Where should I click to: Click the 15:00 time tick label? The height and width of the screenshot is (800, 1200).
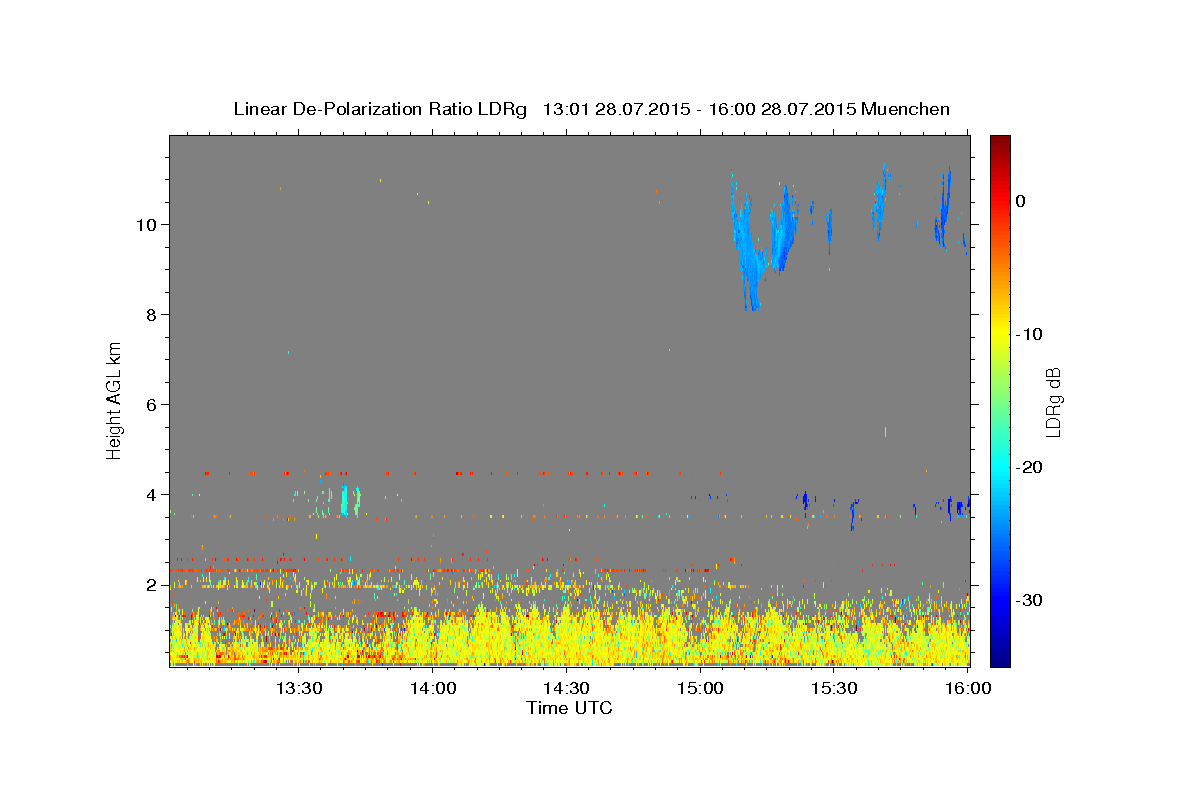pos(700,688)
